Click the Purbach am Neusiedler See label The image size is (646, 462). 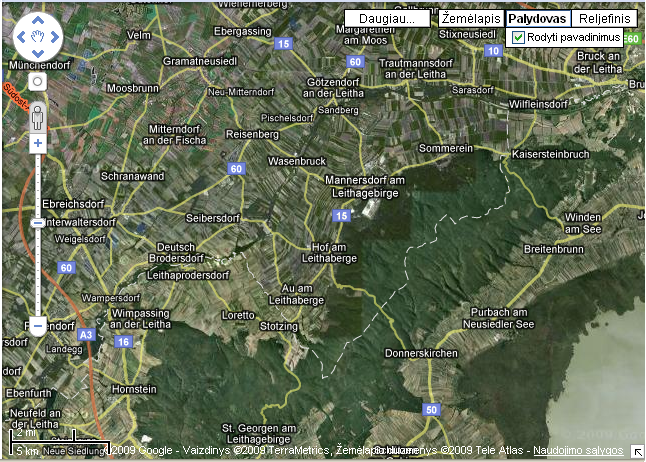[499, 318]
